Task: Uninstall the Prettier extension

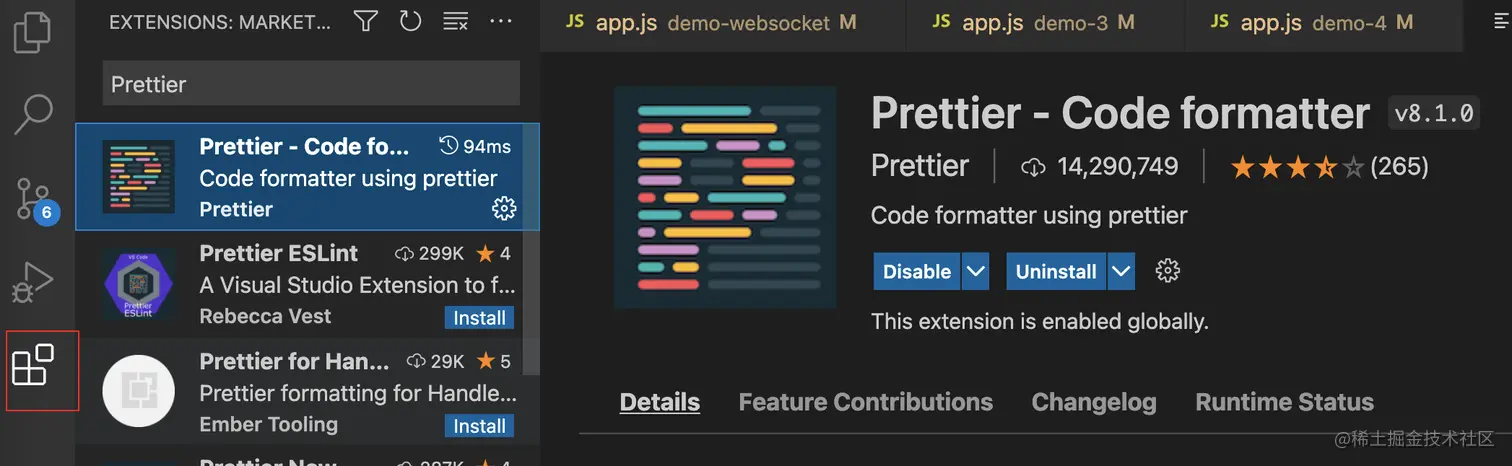Action: coord(1056,271)
